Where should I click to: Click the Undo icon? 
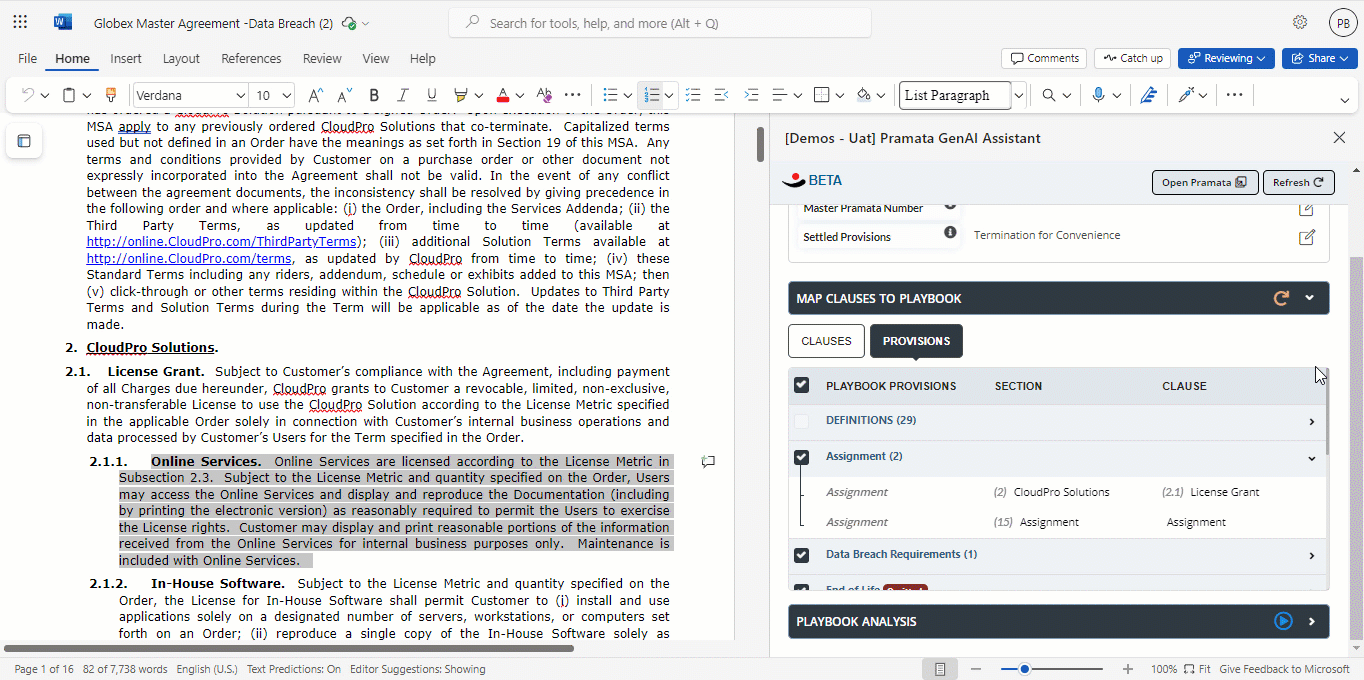pyautogui.click(x=28, y=95)
